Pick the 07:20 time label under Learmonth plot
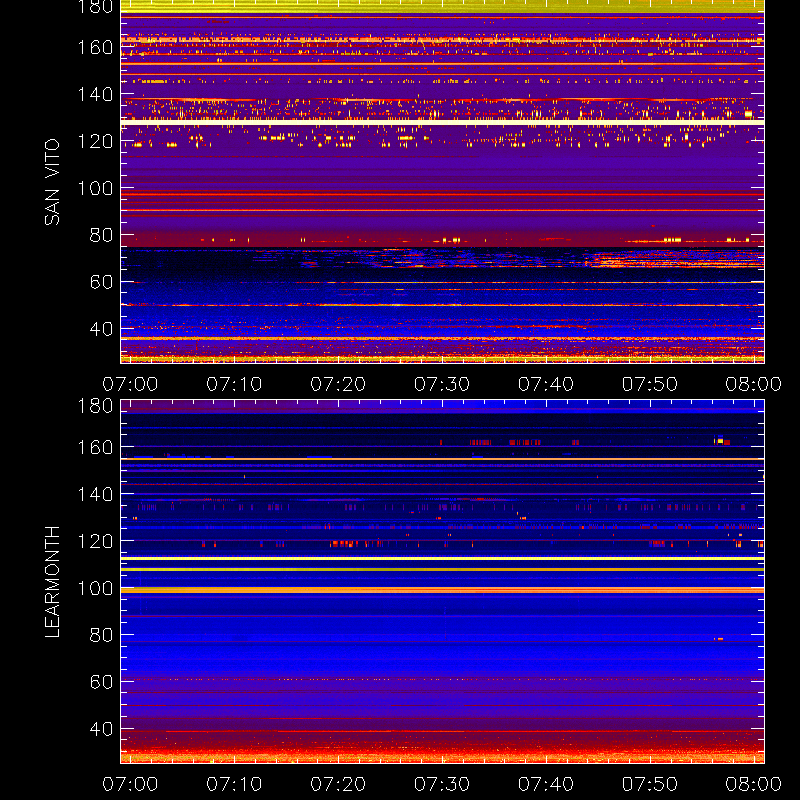Screen dimensions: 800x800 click(338, 784)
